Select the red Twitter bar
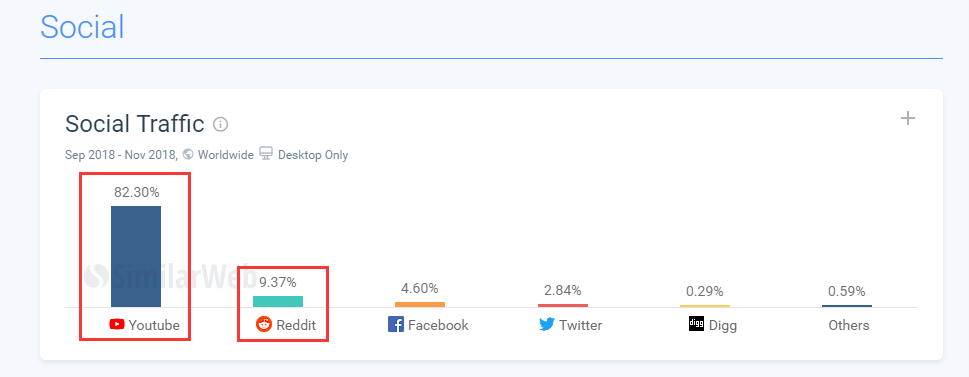969x377 pixels. [563, 305]
